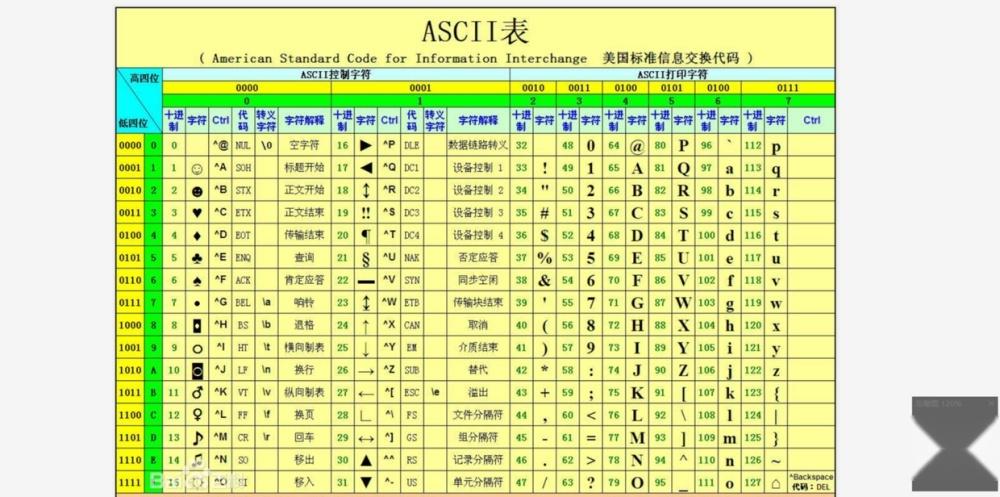Select the '否定应答' description cell
The height and width of the screenshot is (497, 1000).
click(x=478, y=258)
